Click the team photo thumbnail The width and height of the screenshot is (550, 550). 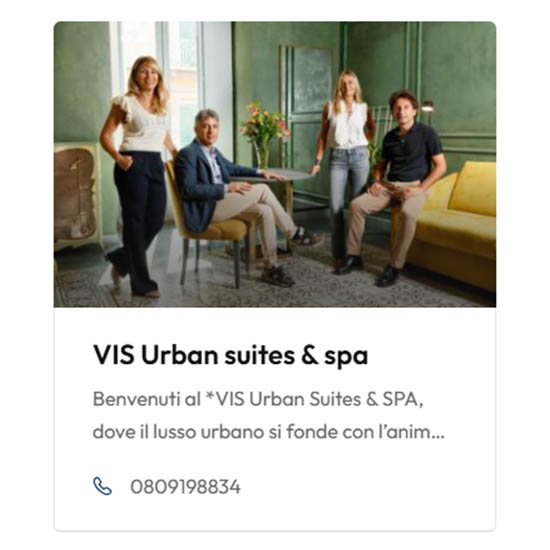pyautogui.click(x=275, y=164)
